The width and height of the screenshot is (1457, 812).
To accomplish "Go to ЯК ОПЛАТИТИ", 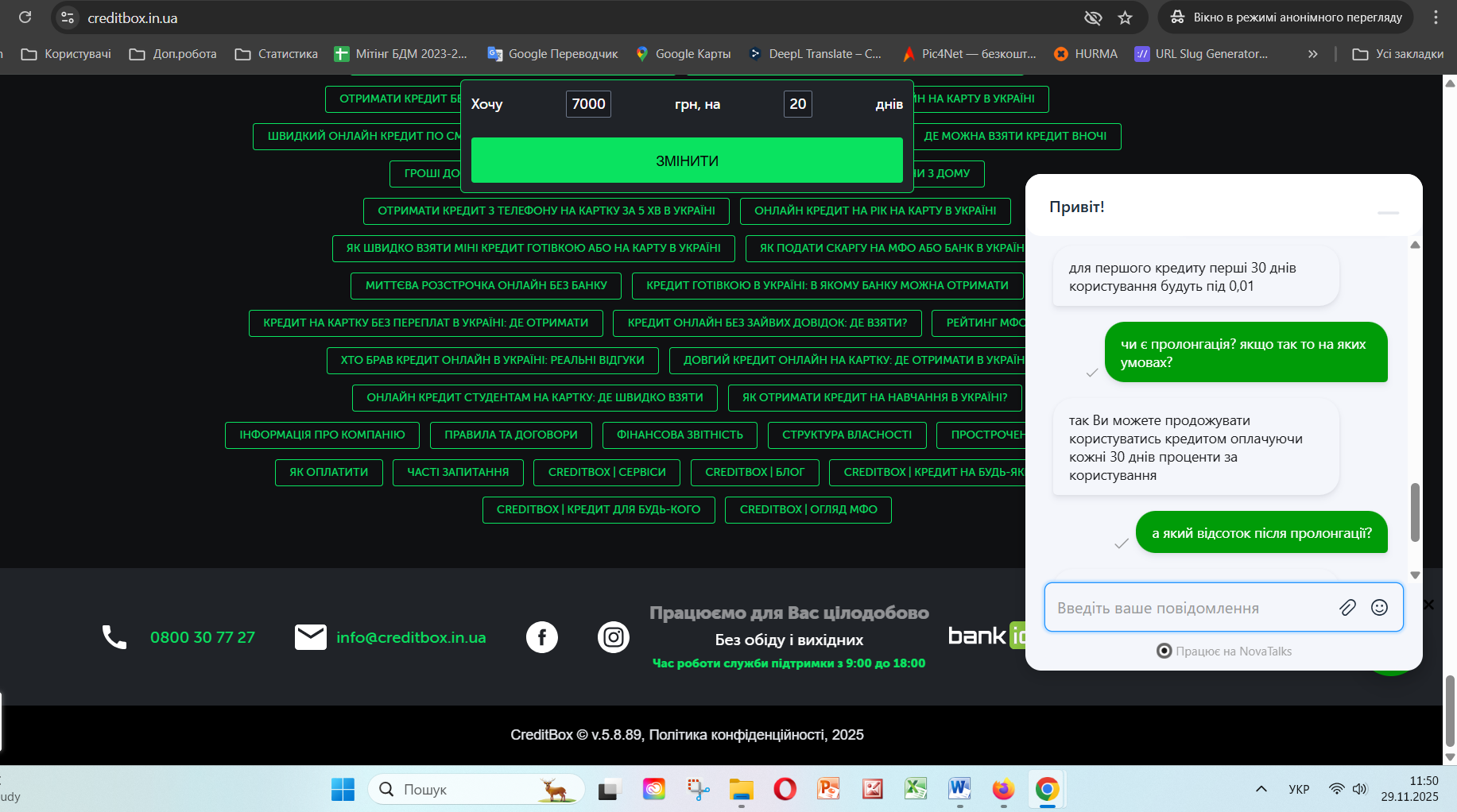I will (x=329, y=472).
